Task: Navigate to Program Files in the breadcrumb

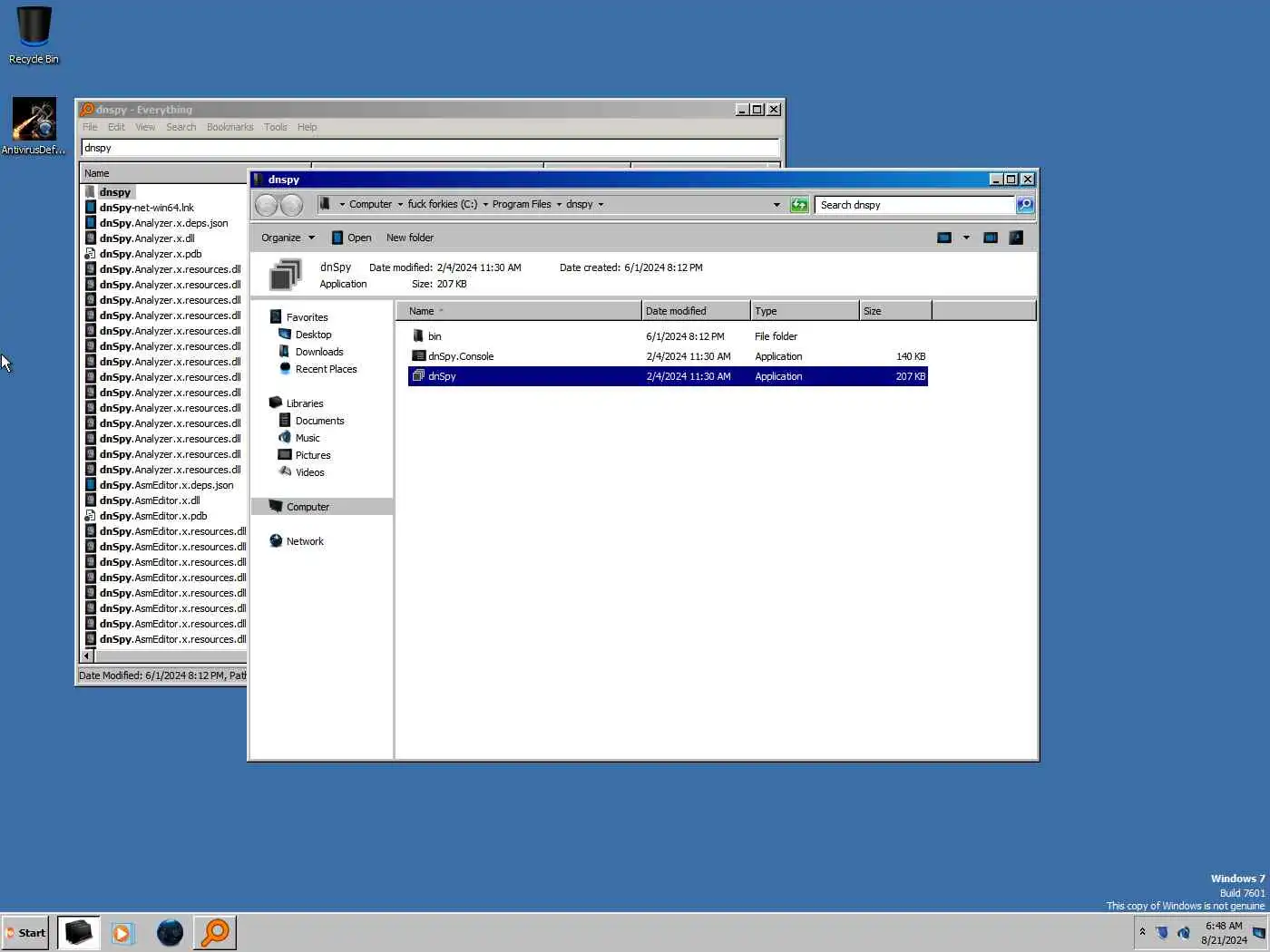Action: 522,205
